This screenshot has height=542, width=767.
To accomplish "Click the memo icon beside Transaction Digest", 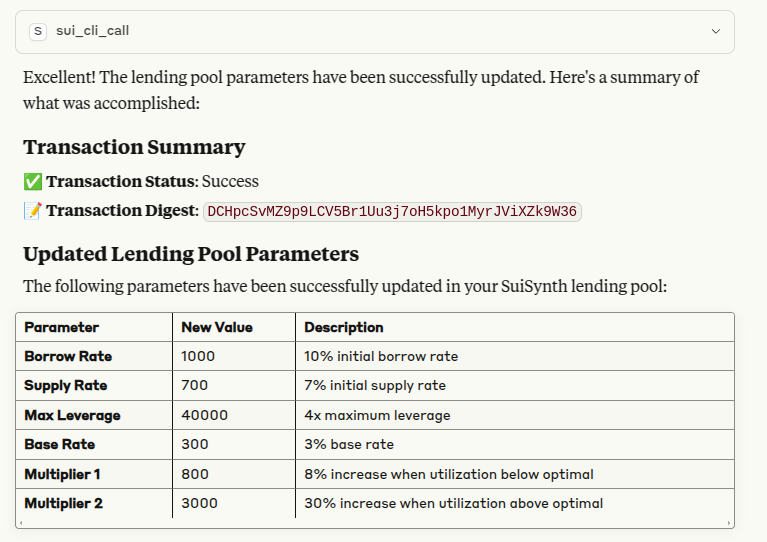I will pyautogui.click(x=32, y=210).
